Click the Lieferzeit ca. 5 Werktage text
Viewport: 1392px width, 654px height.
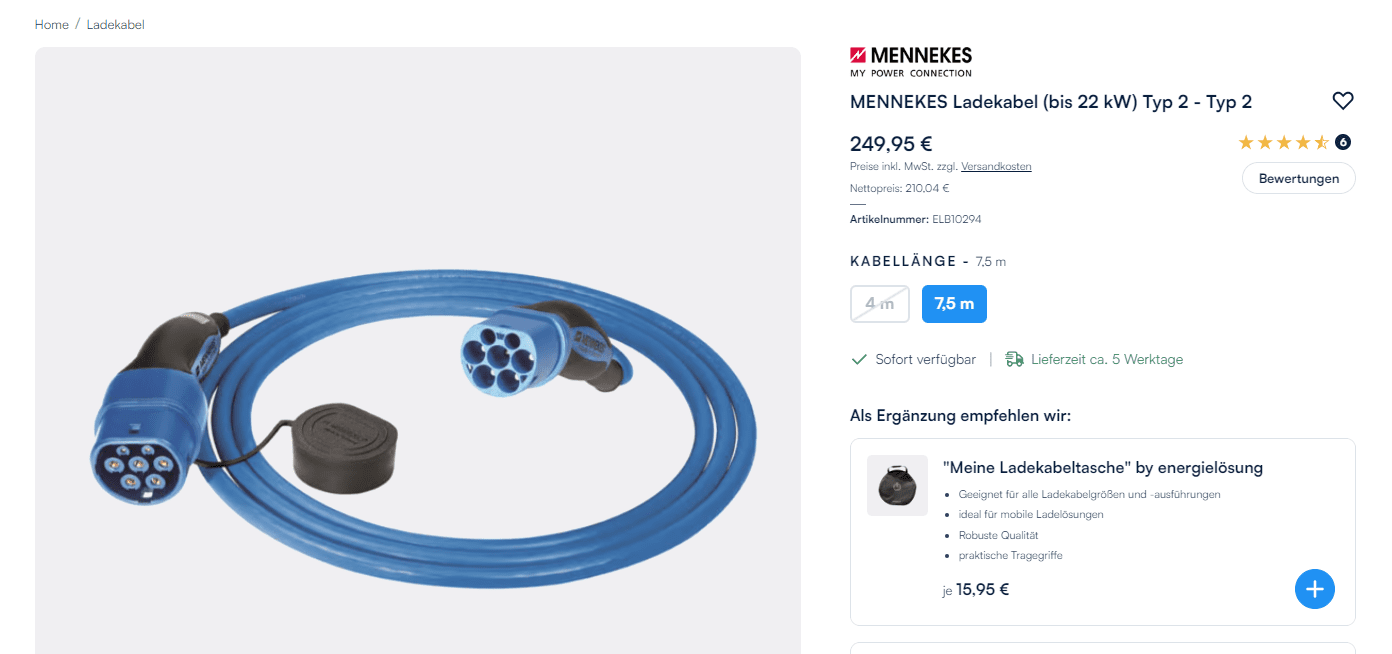(x=1107, y=359)
